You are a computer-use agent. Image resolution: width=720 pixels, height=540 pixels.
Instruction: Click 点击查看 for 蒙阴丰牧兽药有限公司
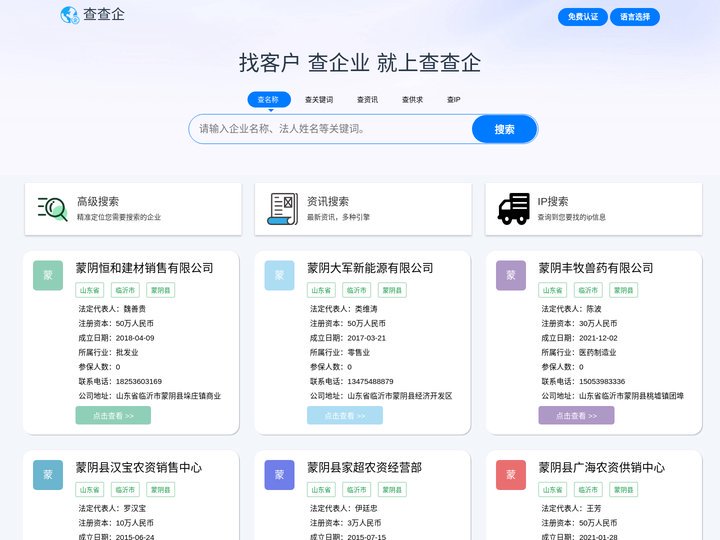tap(576, 416)
